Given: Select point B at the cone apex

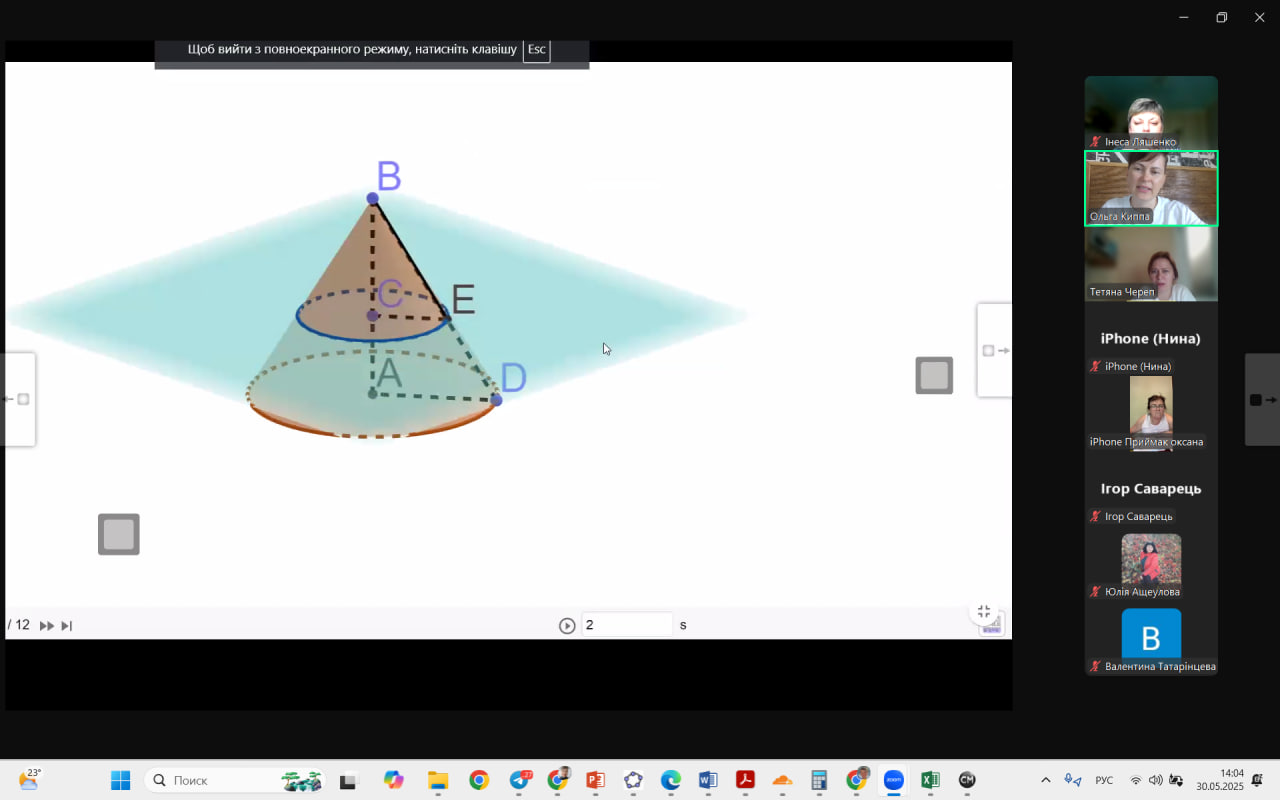Looking at the screenshot, I should click(x=373, y=198).
